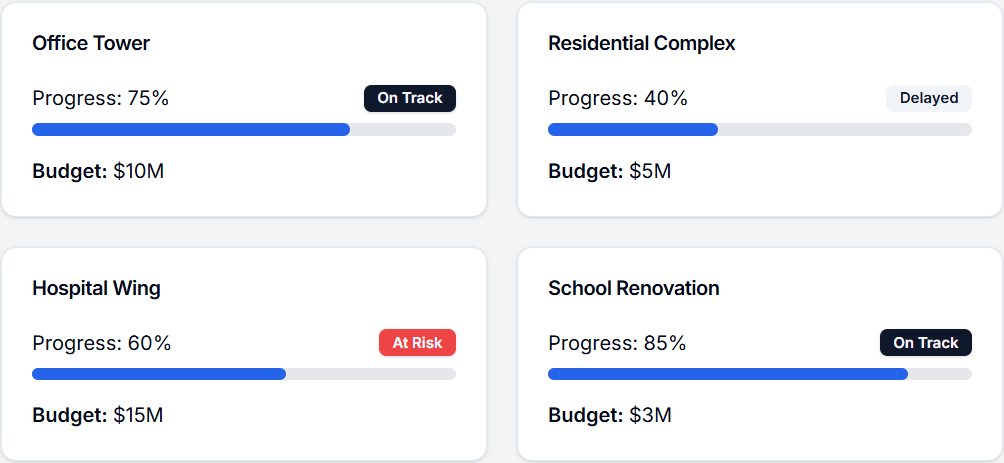Screen dimensions: 1004x463
Task: Click the Delayed status badge
Action: pyautogui.click(x=929, y=98)
